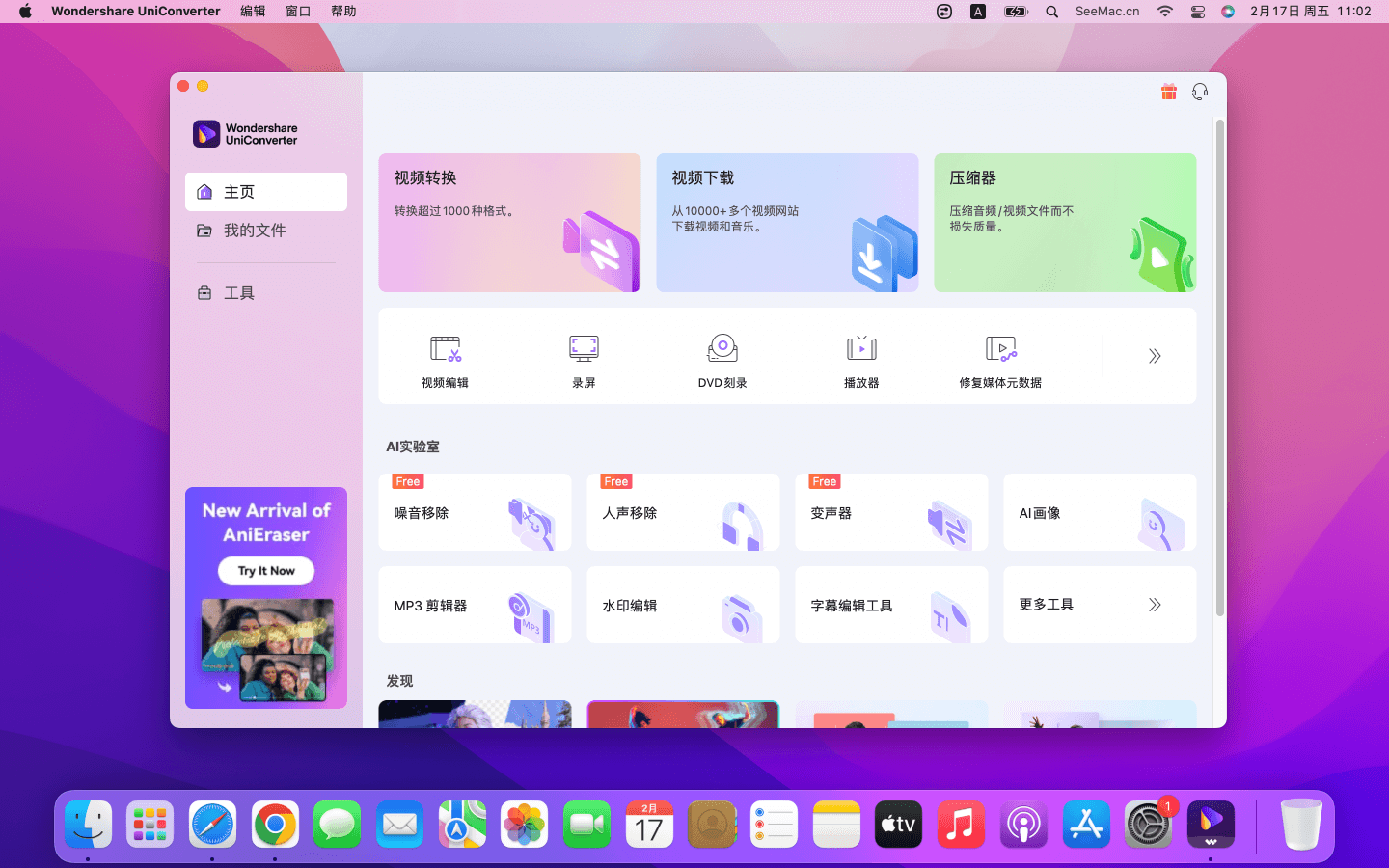Screen dimensions: 1389x868
Task: Open the DVD burner icon
Action: [722, 348]
